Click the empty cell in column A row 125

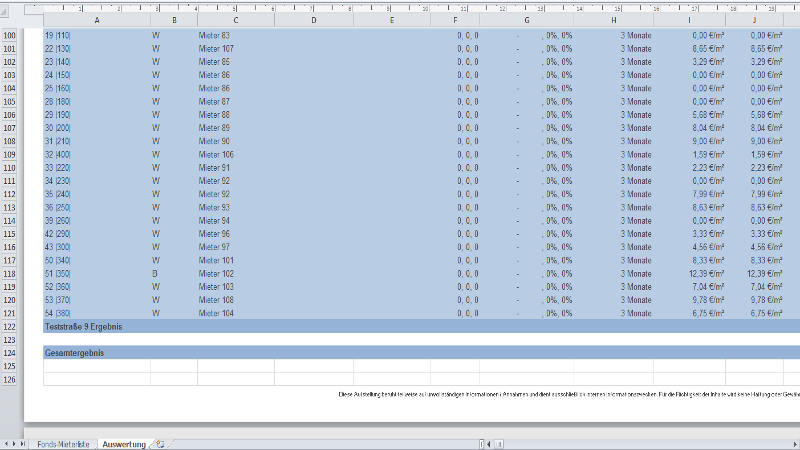click(97, 366)
